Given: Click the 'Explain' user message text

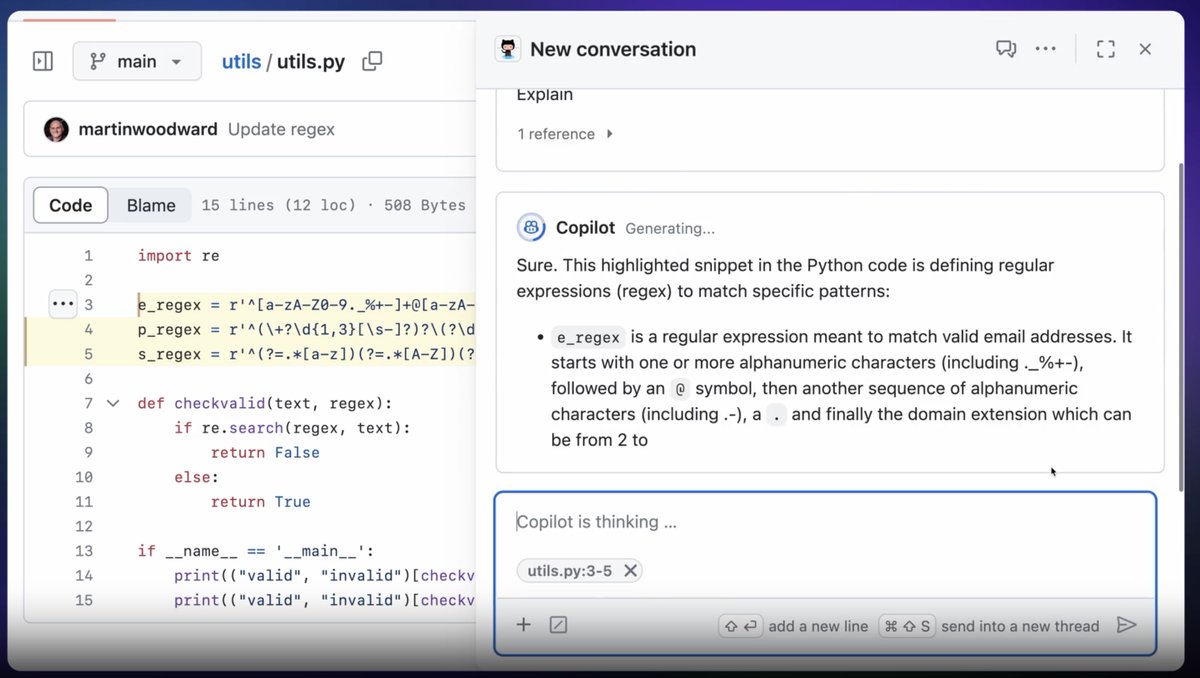Looking at the screenshot, I should pos(545,95).
